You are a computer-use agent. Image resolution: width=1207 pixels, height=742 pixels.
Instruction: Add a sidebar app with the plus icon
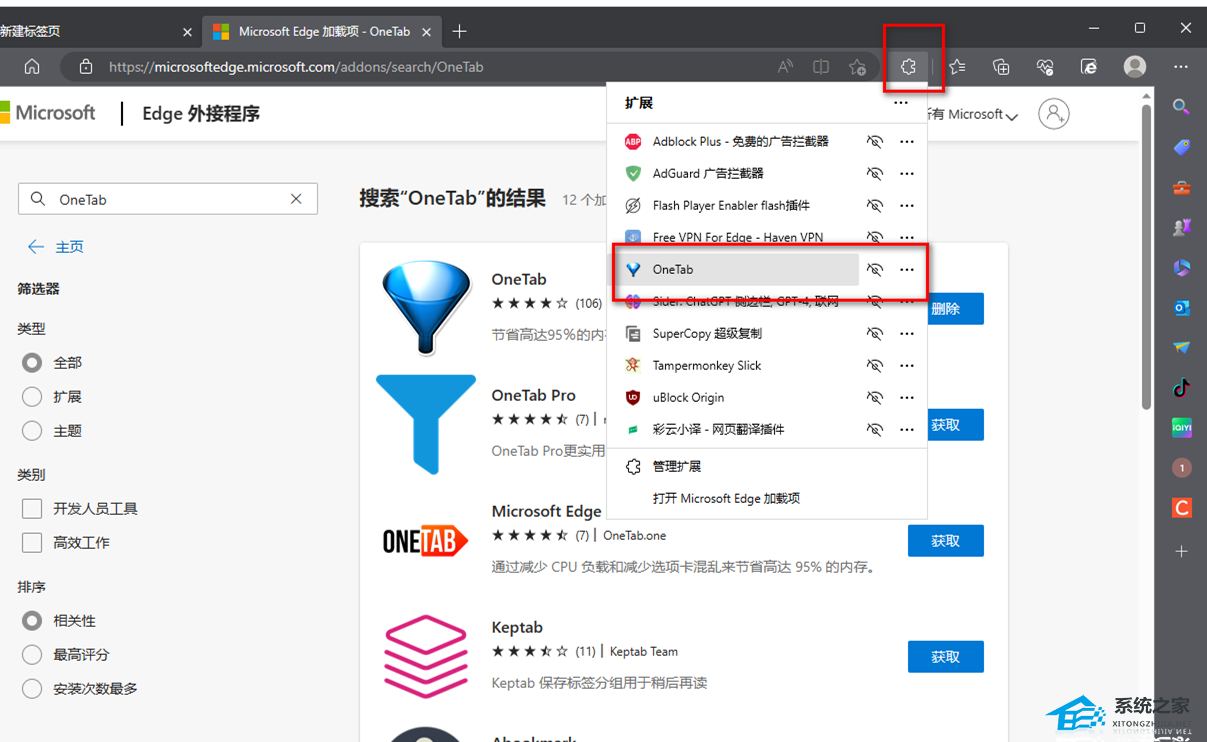click(1181, 551)
